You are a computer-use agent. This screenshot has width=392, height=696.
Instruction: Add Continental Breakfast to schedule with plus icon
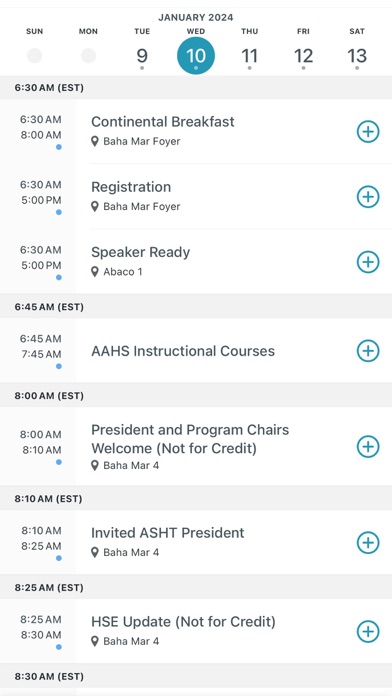pyautogui.click(x=368, y=131)
